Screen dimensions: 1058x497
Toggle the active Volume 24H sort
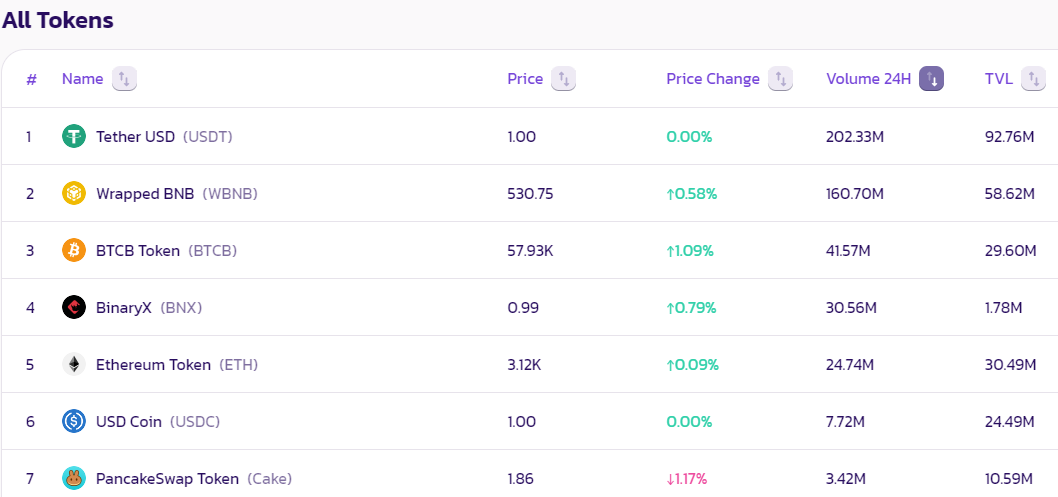[932, 79]
